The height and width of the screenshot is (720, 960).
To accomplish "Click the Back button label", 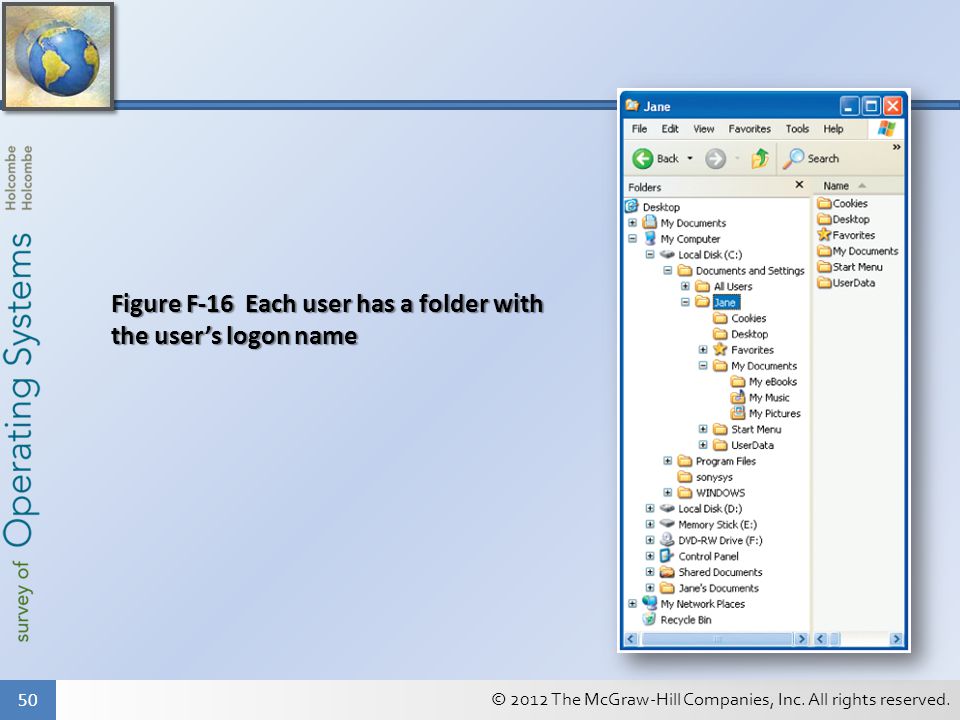I will click(667, 159).
